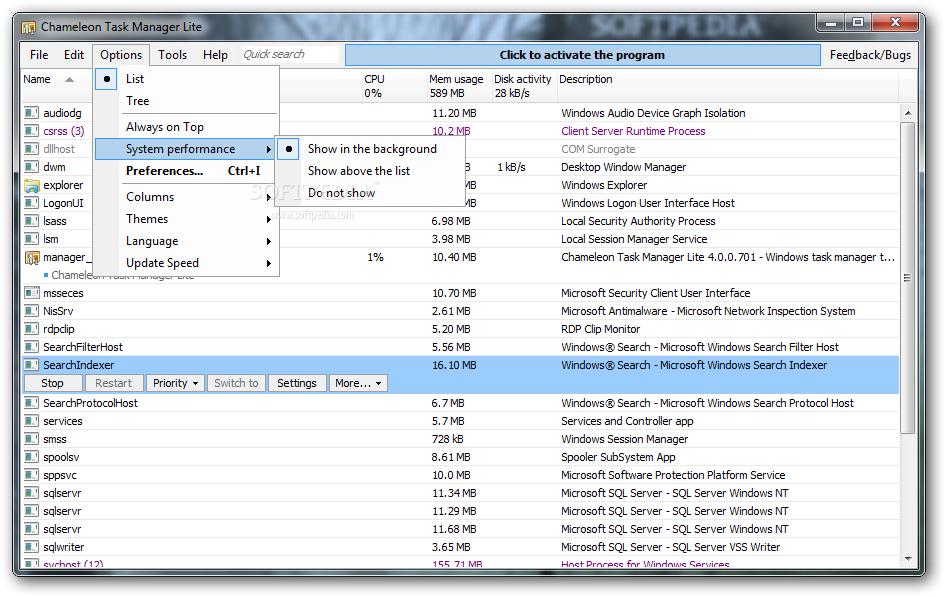Open the Priority dropdown button
The width and height of the screenshot is (946, 597).
175,384
